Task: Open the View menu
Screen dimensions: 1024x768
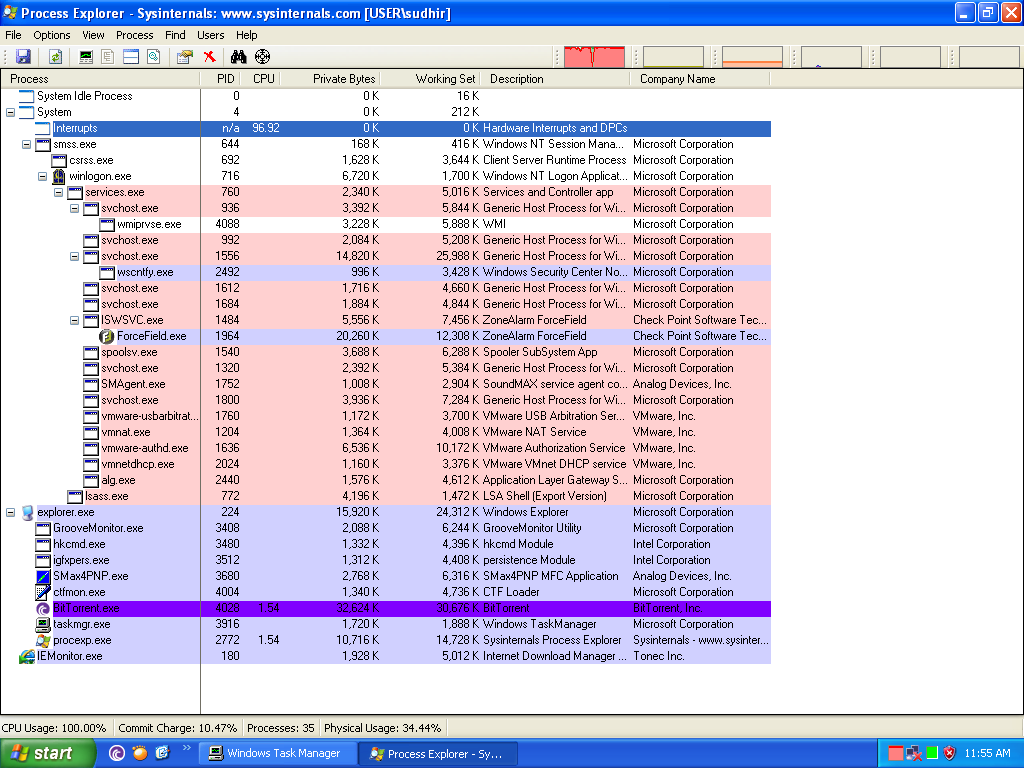Action: [x=93, y=35]
